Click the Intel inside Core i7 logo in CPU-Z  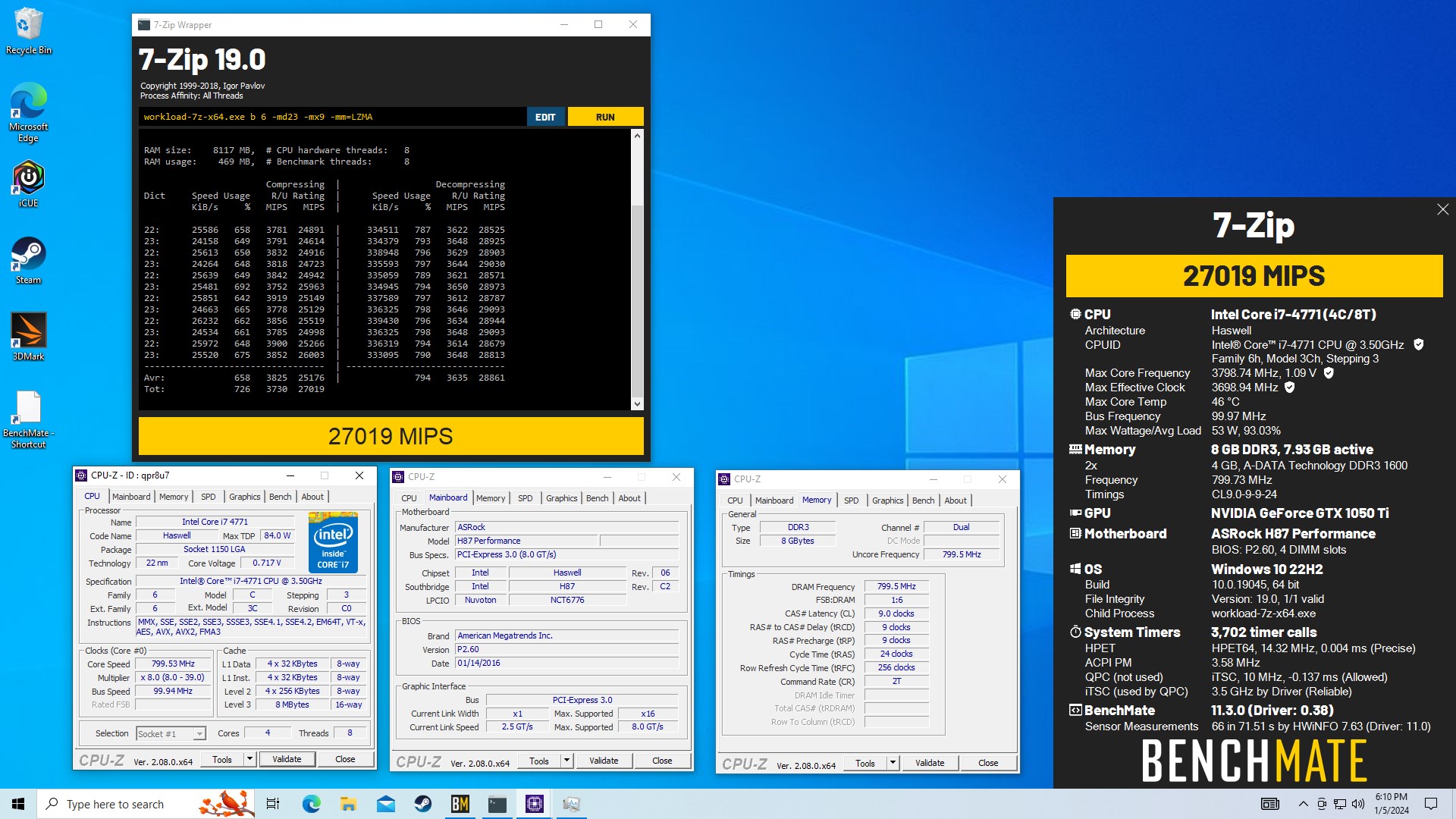(x=333, y=542)
